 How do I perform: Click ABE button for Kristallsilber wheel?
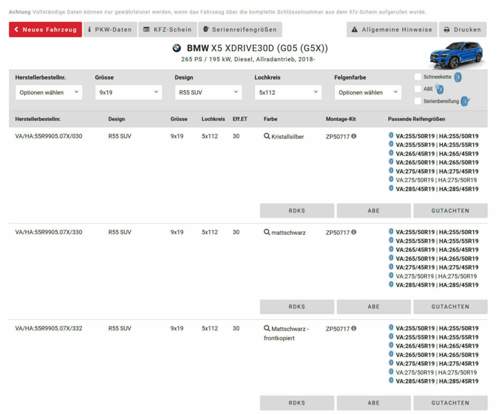tap(374, 211)
